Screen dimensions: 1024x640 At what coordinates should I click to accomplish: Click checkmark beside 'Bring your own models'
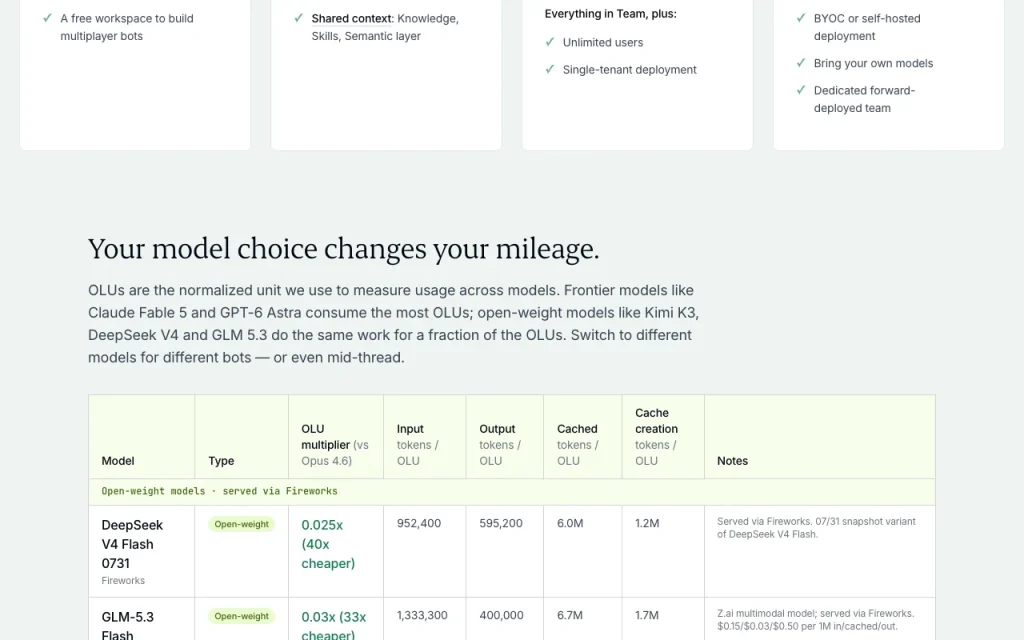pyautogui.click(x=801, y=63)
